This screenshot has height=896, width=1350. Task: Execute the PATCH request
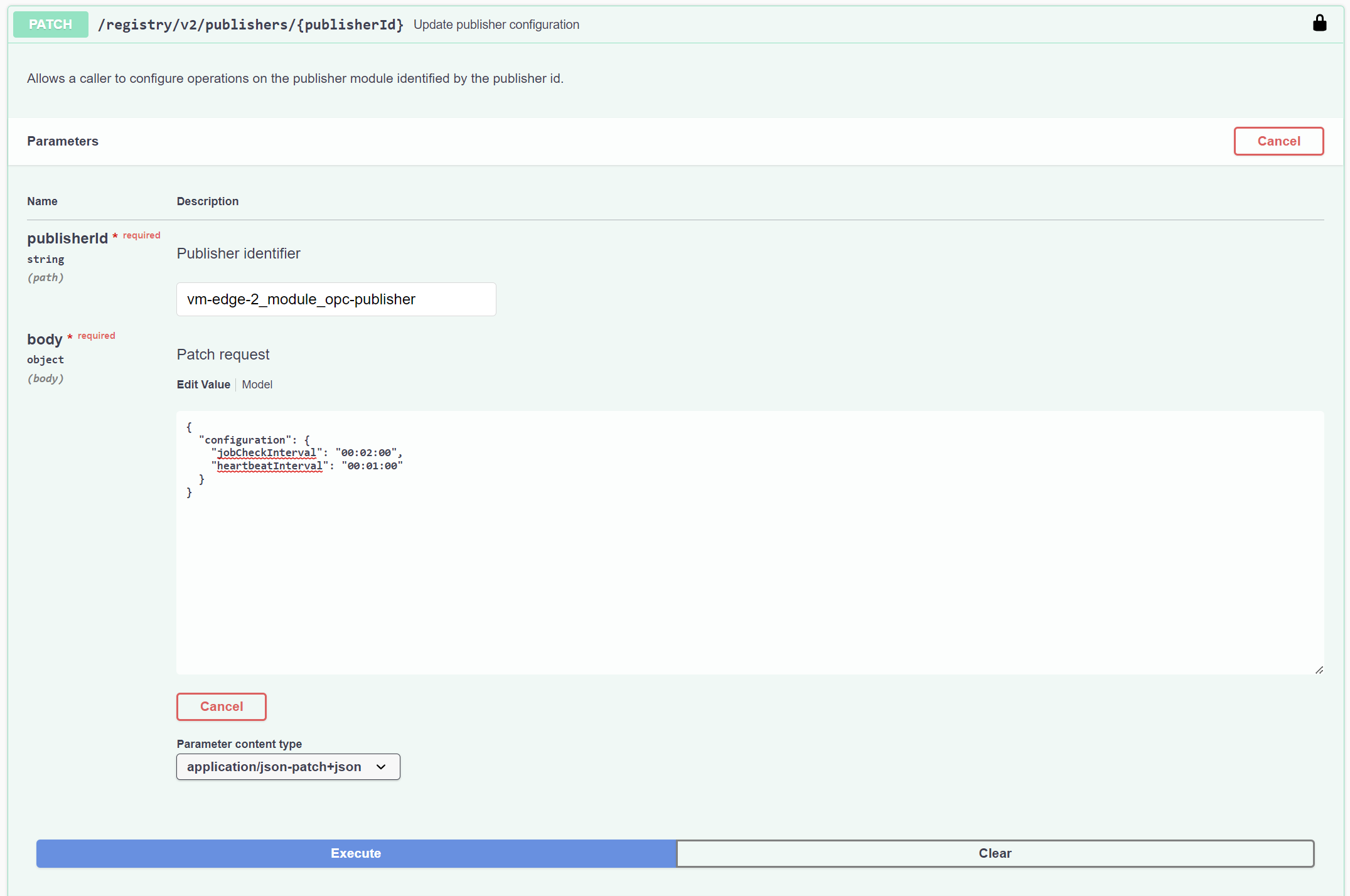click(x=356, y=853)
